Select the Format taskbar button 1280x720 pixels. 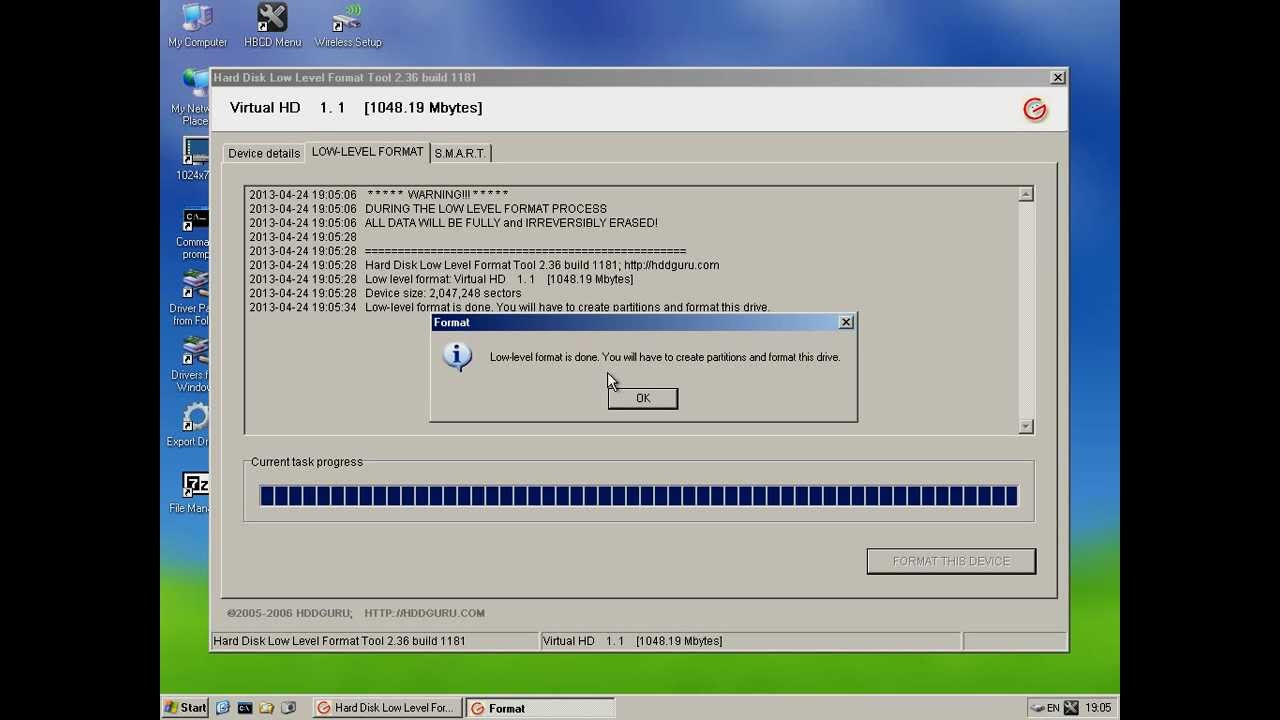(x=540, y=708)
